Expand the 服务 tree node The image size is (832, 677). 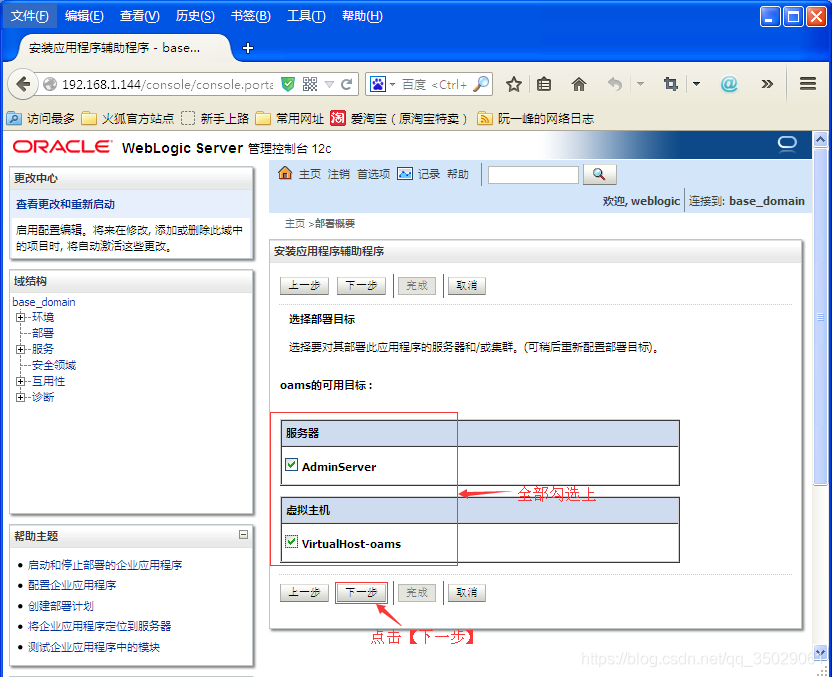coord(21,349)
